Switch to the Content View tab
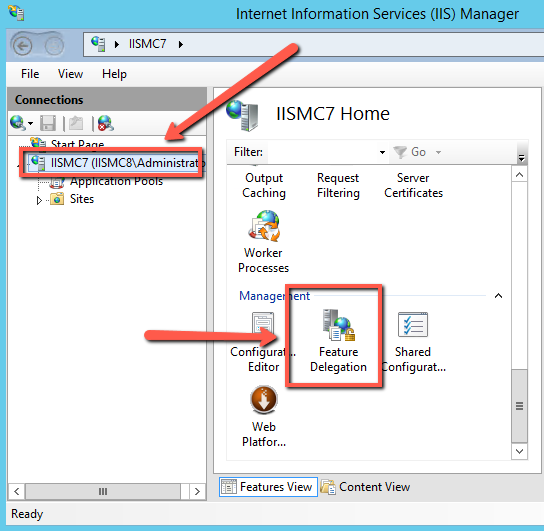The image size is (544, 531). [365, 487]
